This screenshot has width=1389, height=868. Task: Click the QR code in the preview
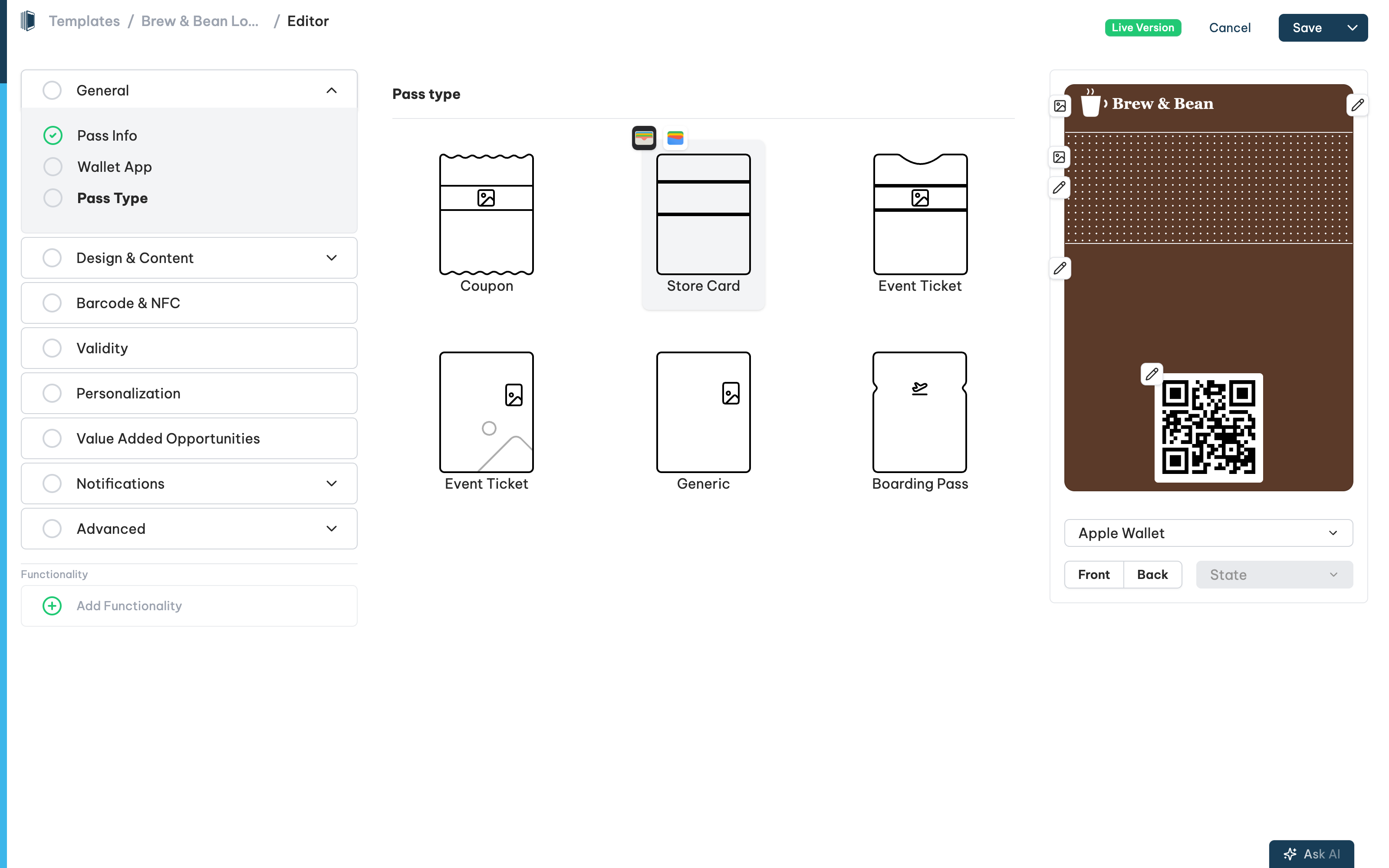[1208, 427]
